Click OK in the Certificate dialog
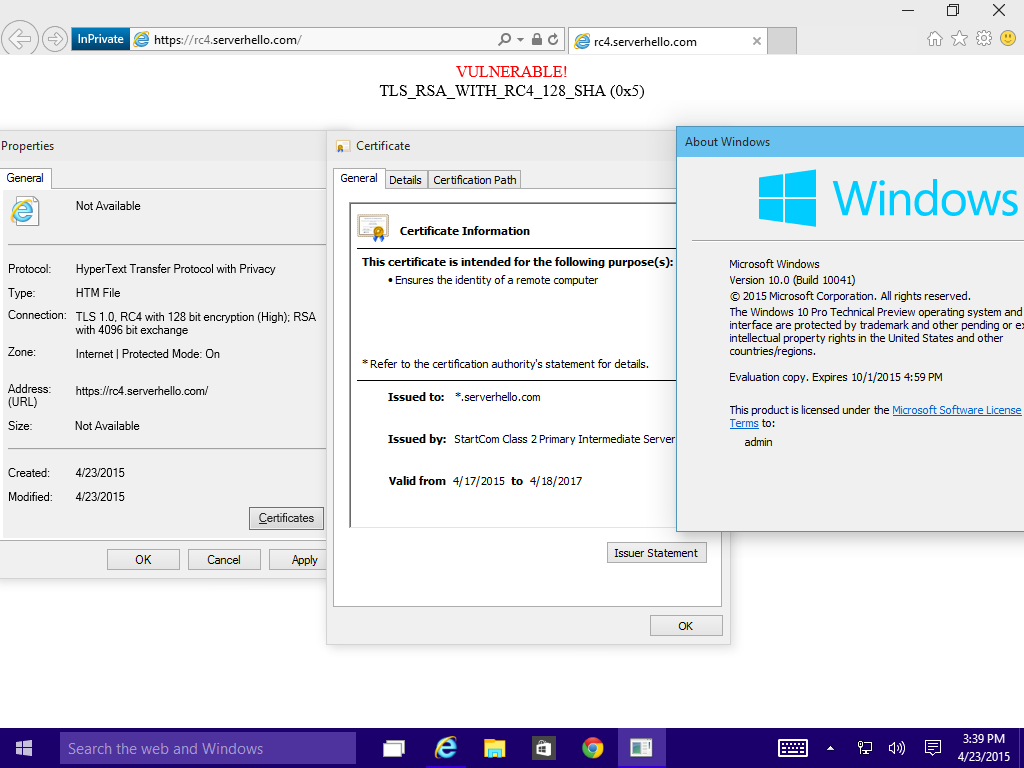The width and height of the screenshot is (1024, 768). [686, 626]
